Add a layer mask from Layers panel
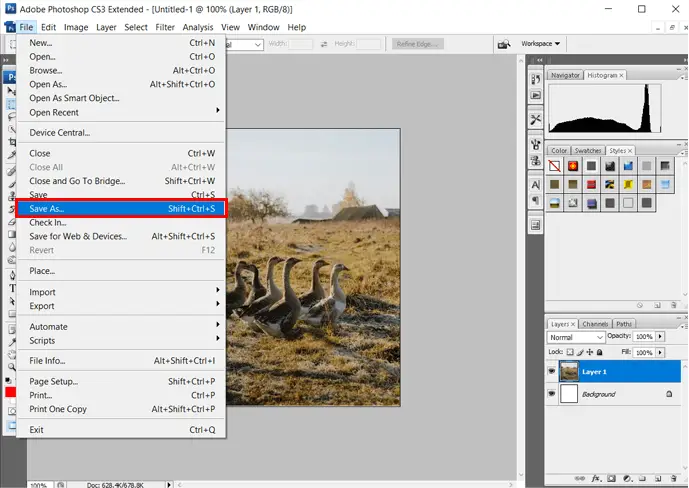Viewport: 689px width, 488px height. coord(611,478)
